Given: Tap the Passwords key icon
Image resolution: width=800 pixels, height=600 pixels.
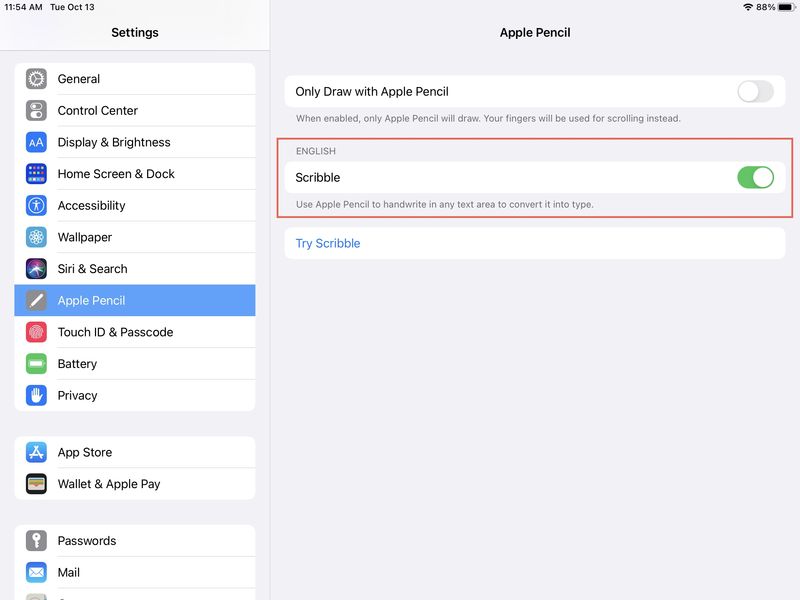Looking at the screenshot, I should coord(36,541).
